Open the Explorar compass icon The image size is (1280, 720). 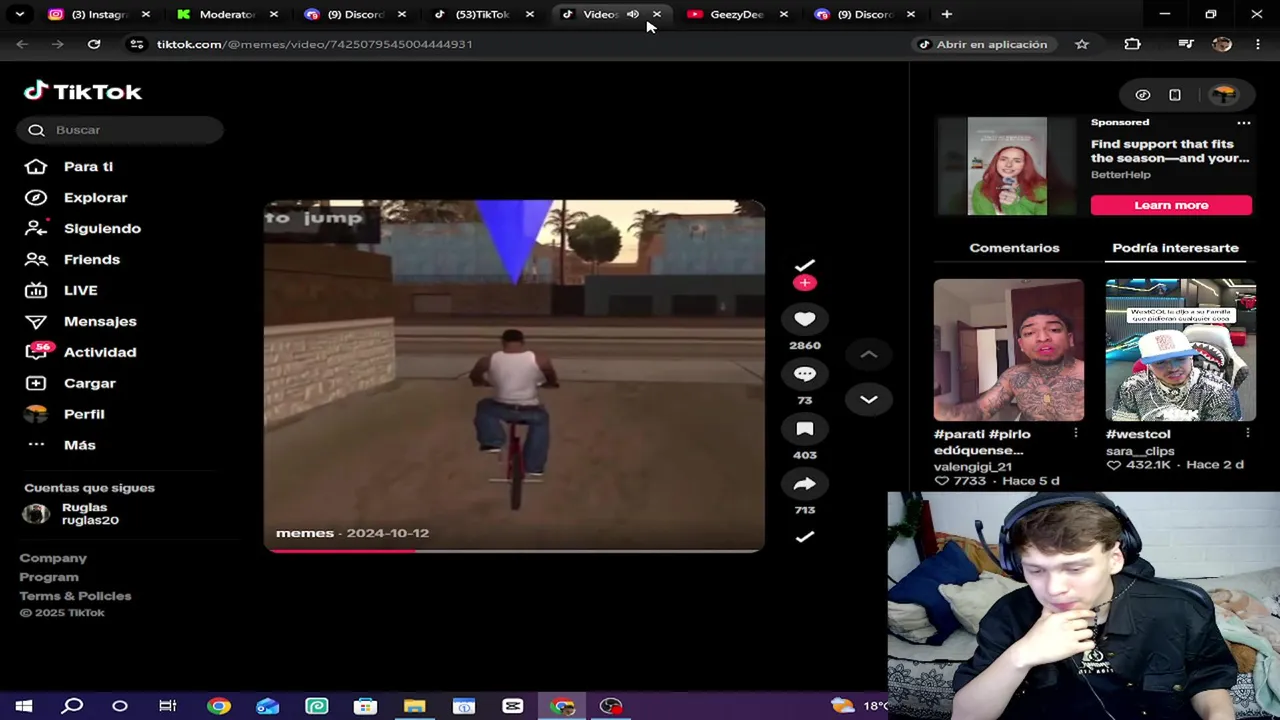click(x=36, y=197)
